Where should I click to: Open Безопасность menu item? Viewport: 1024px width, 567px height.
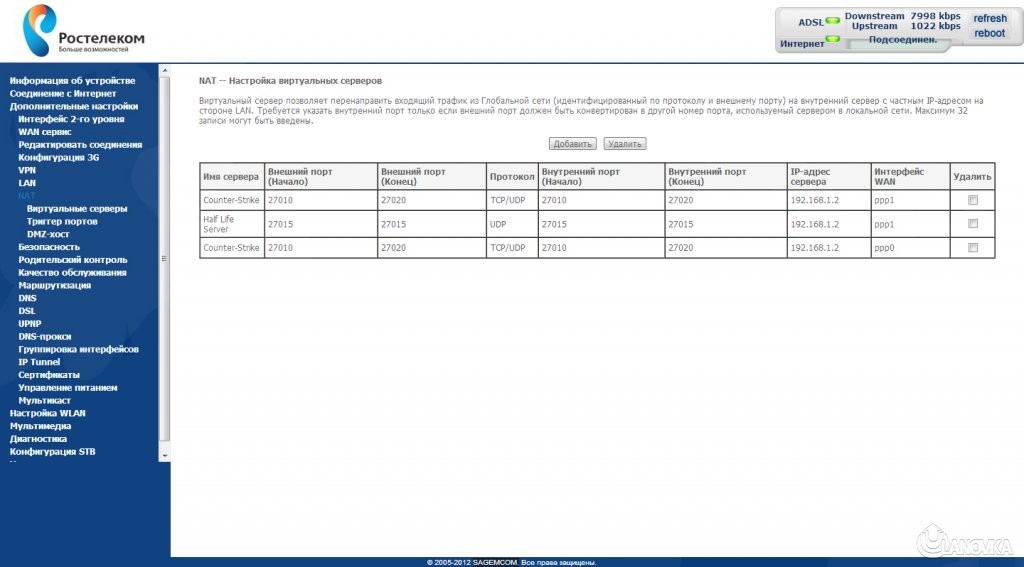coord(49,247)
